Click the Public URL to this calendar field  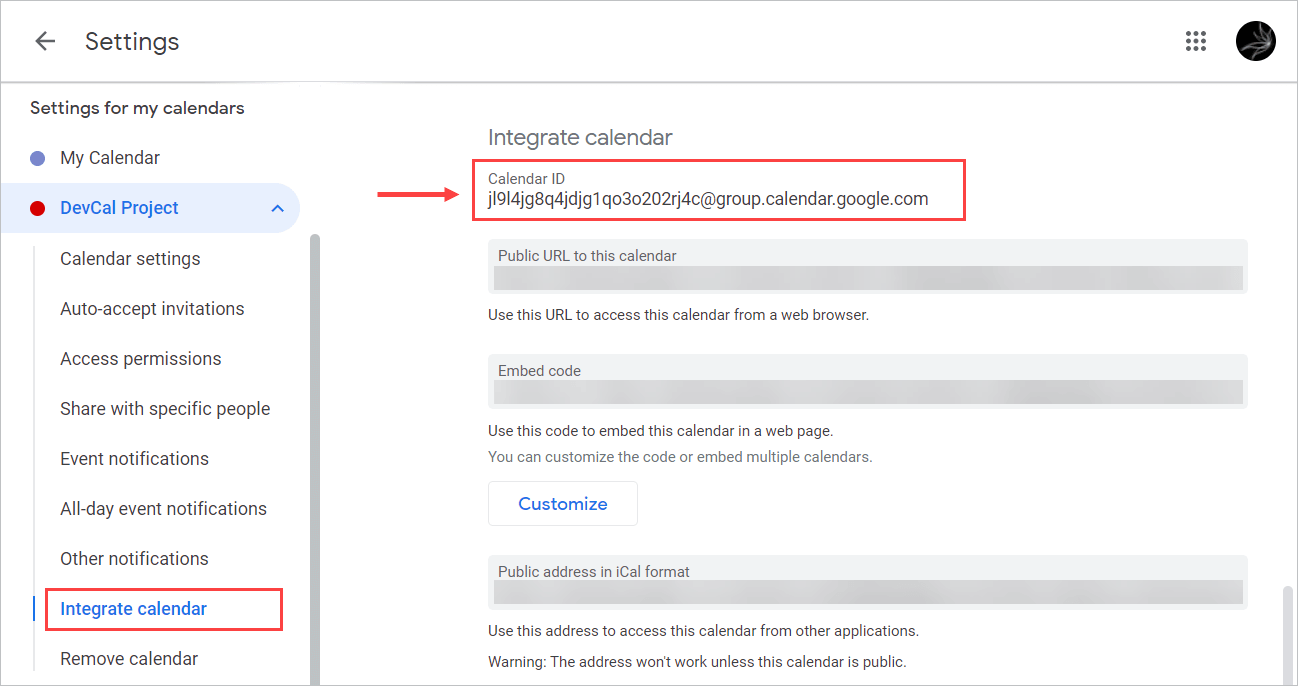point(868,266)
